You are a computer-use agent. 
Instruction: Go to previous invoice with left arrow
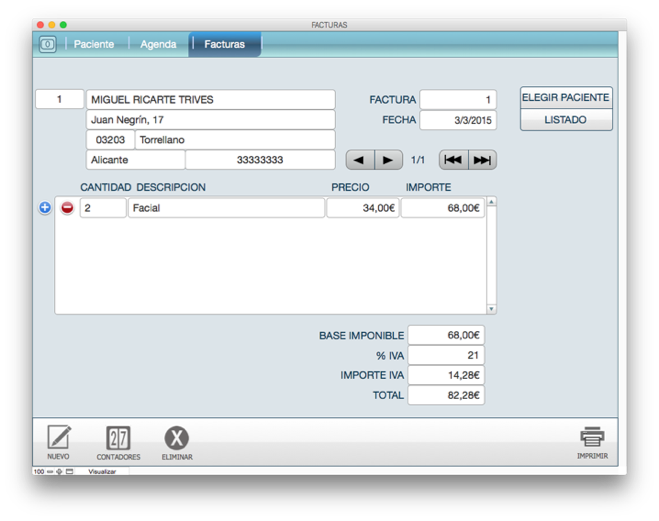[x=360, y=160]
